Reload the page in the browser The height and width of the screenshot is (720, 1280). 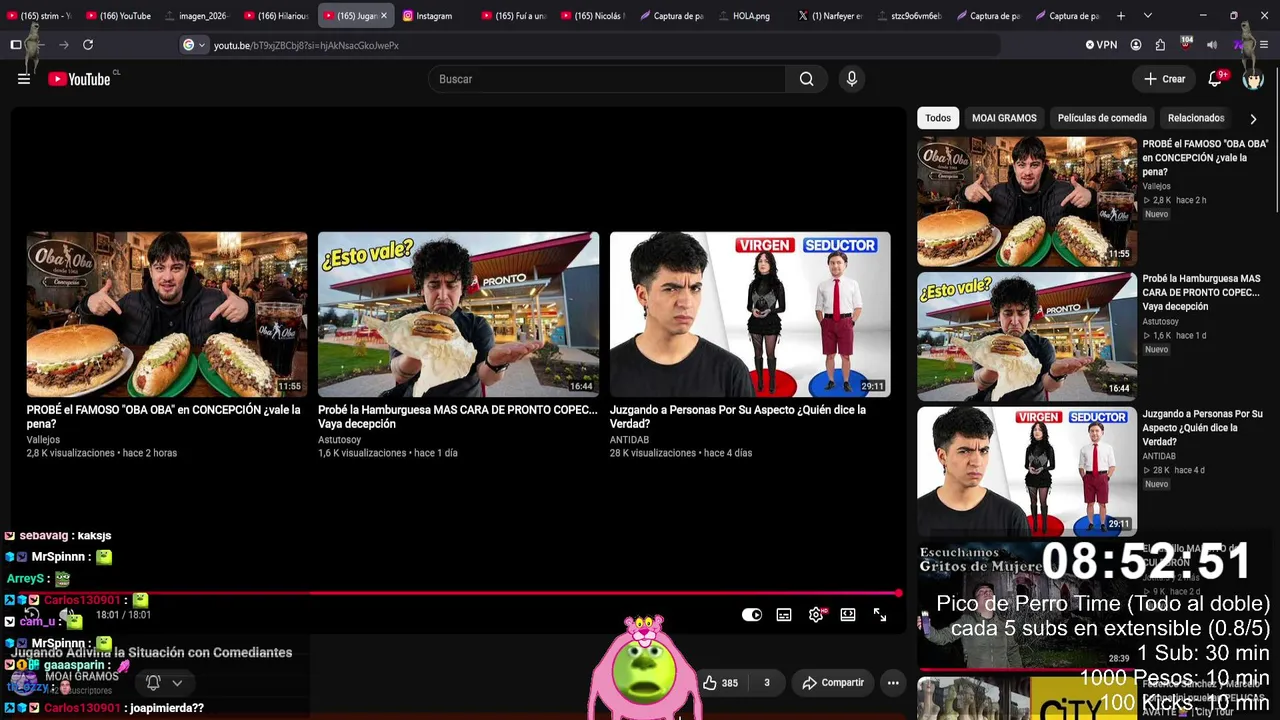pyautogui.click(x=88, y=45)
